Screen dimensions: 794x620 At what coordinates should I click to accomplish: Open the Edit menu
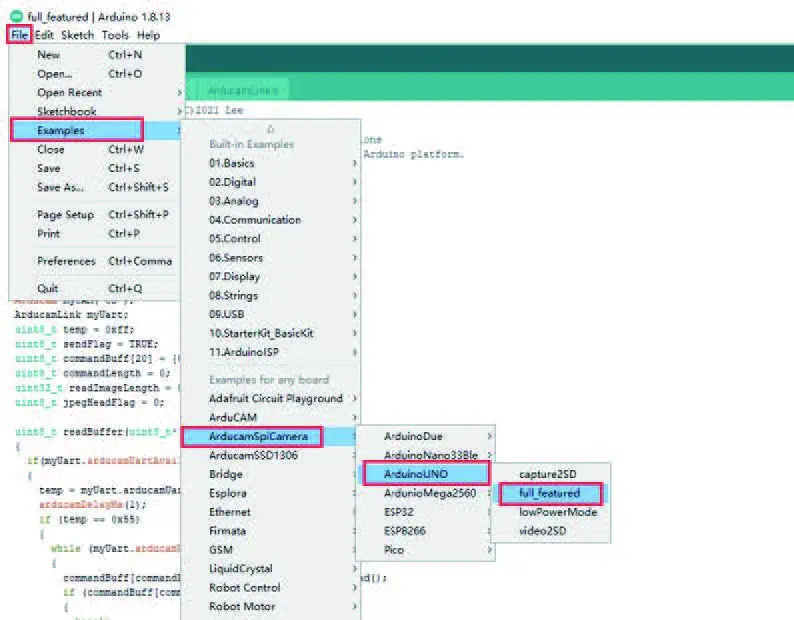click(44, 35)
